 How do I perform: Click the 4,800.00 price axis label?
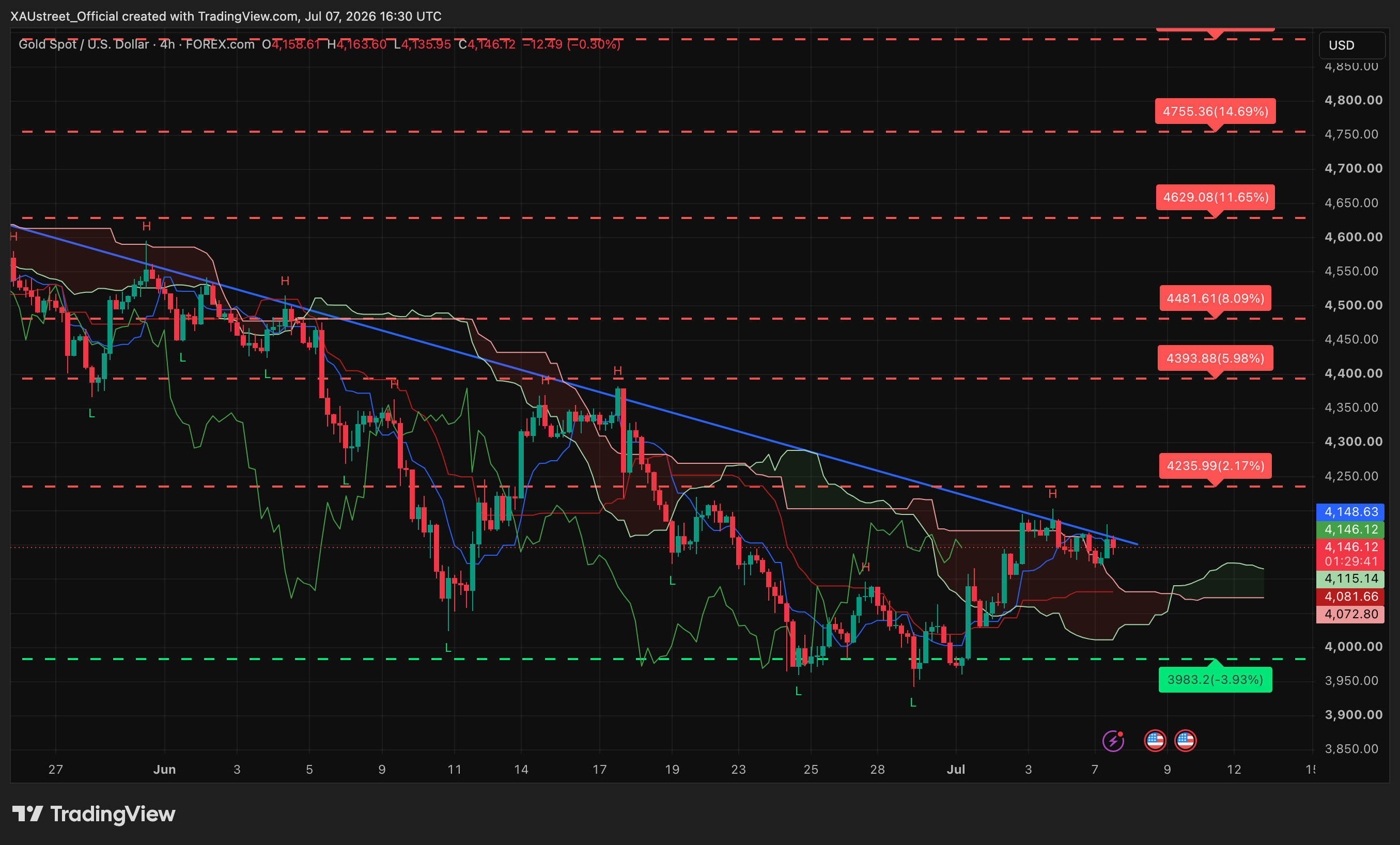coord(1353,100)
